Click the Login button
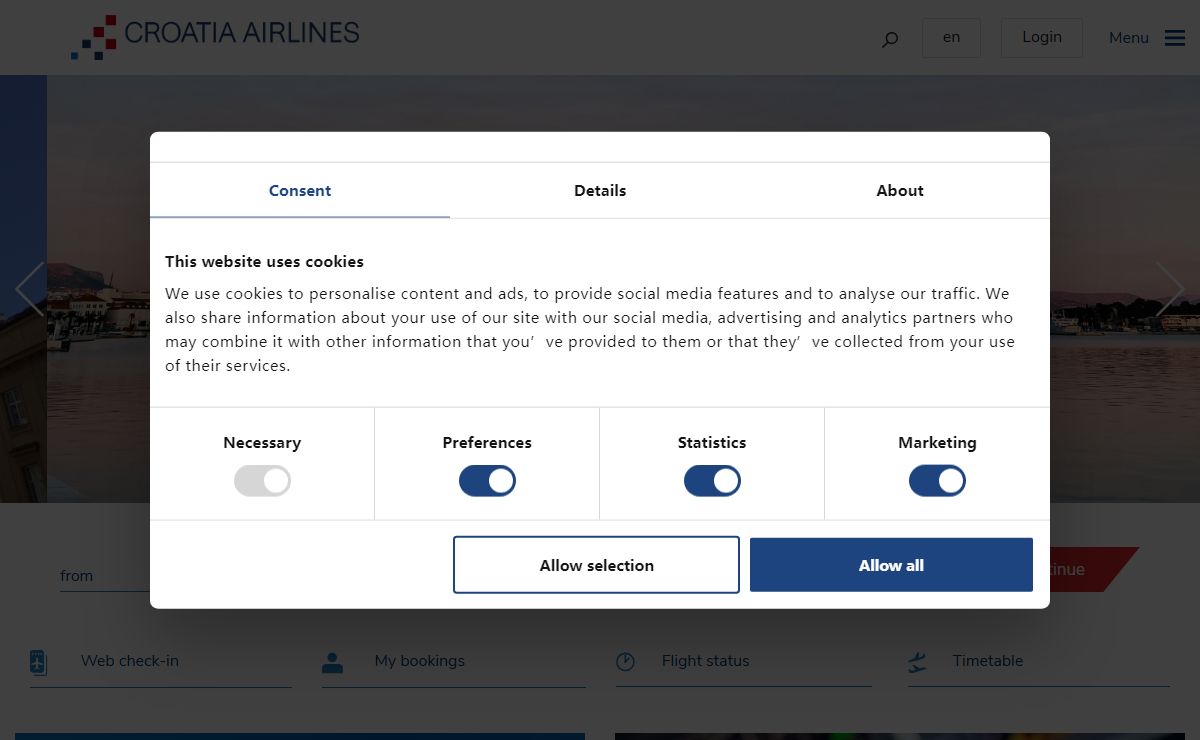1200x740 pixels. (x=1041, y=38)
